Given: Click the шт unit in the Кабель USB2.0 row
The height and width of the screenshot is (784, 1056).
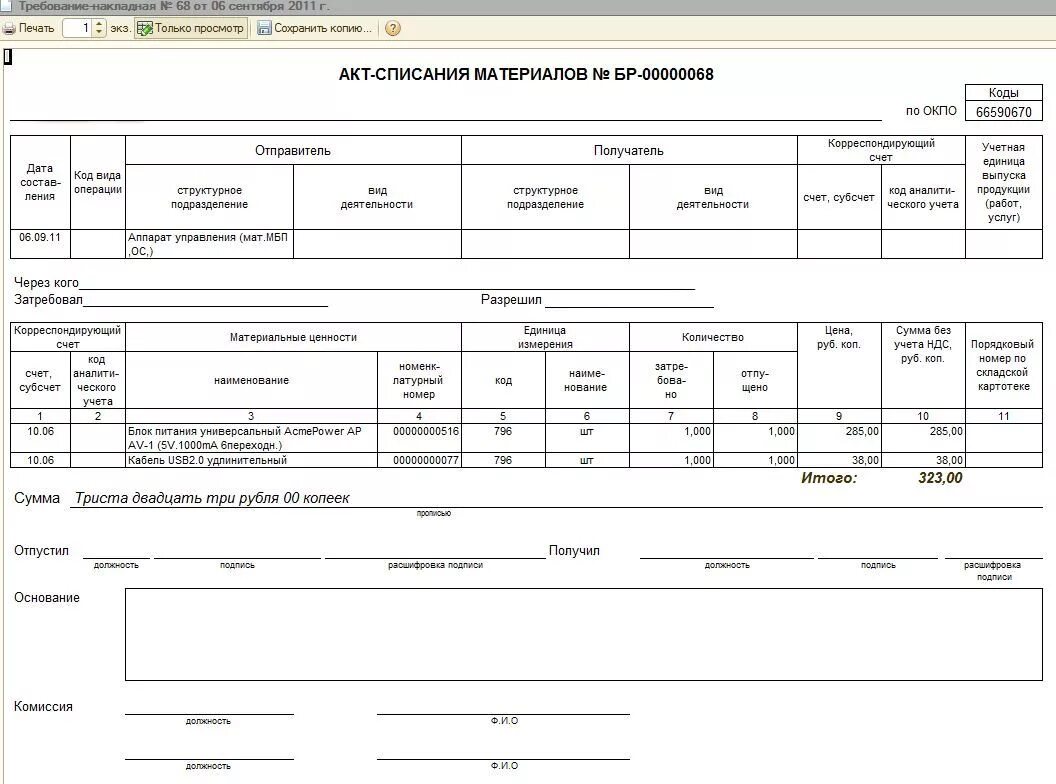Looking at the screenshot, I should tap(587, 460).
